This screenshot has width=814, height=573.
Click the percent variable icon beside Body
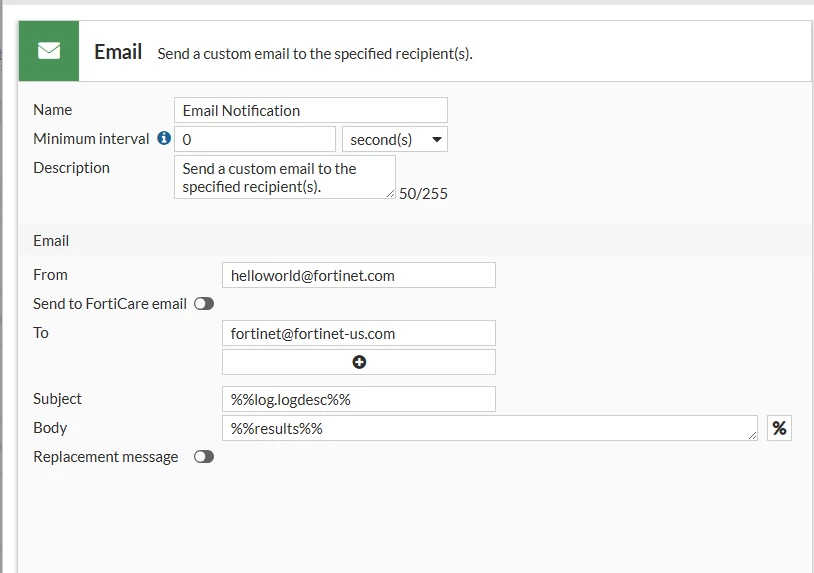pos(779,428)
